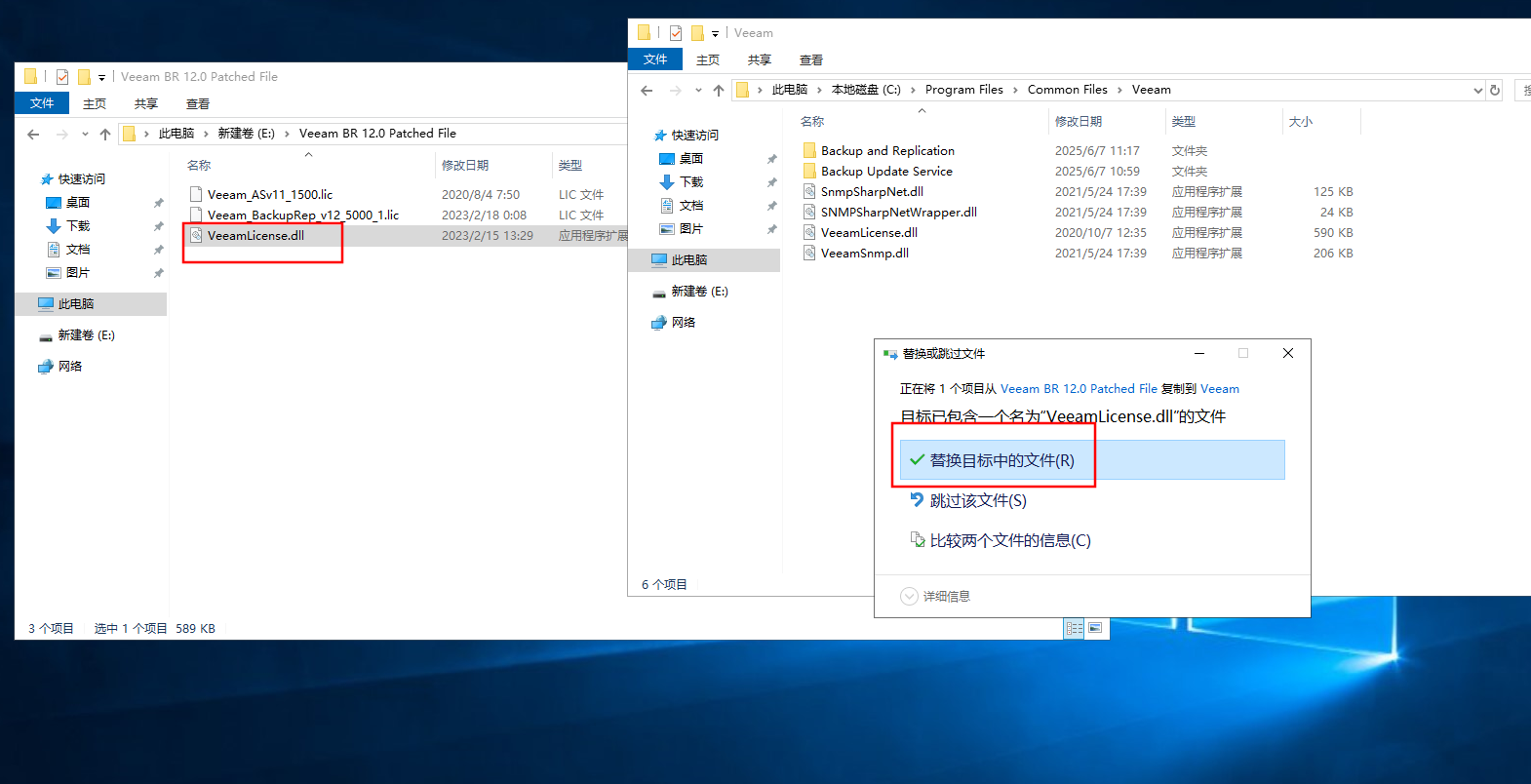Image resolution: width=1531 pixels, height=784 pixels.
Task: Open 查看 tab in Veeam window
Action: 811,59
